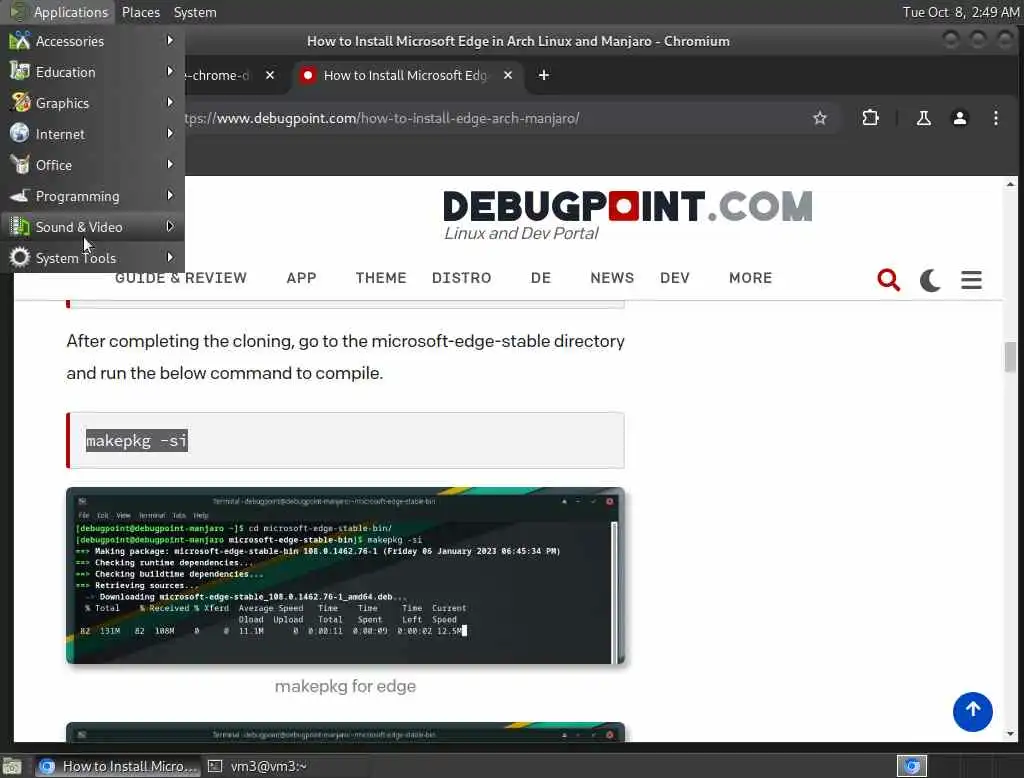The width and height of the screenshot is (1024, 778).
Task: Click the date and time clock
Action: [x=961, y=12]
